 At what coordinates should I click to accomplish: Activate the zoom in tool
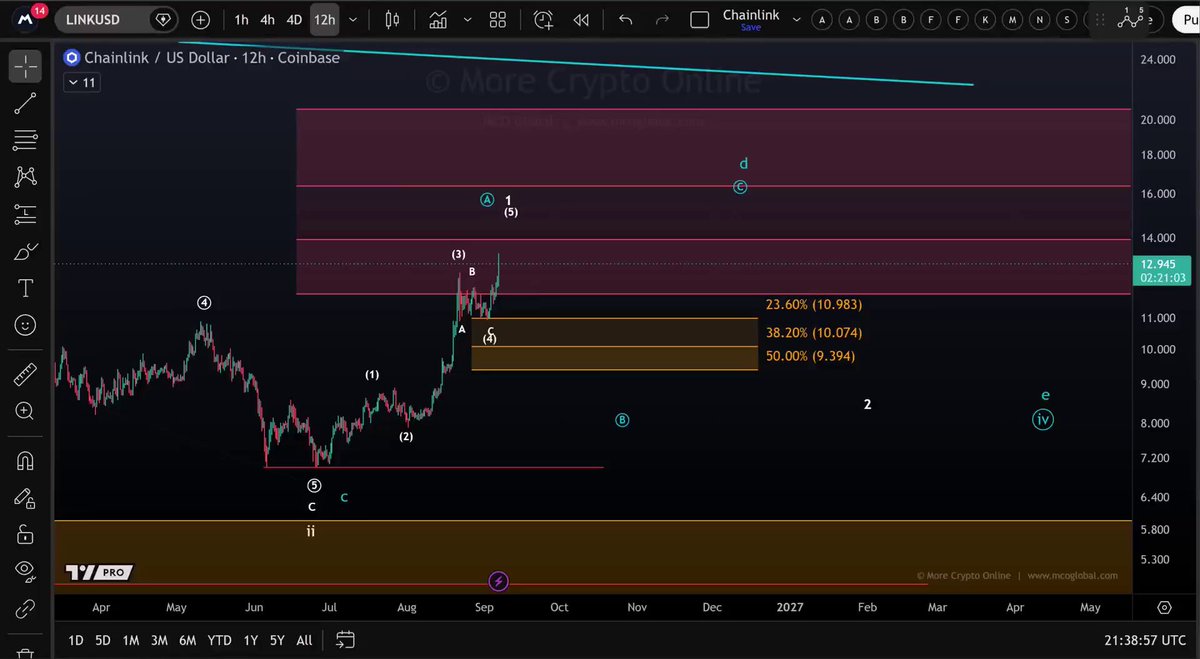tap(26, 411)
